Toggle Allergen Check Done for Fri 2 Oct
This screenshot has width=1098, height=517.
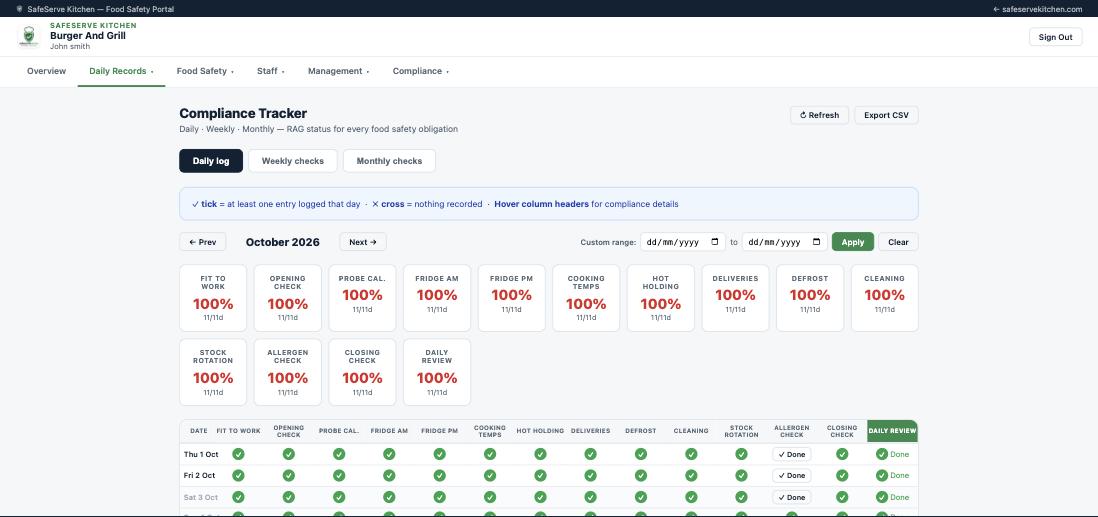tap(792, 475)
